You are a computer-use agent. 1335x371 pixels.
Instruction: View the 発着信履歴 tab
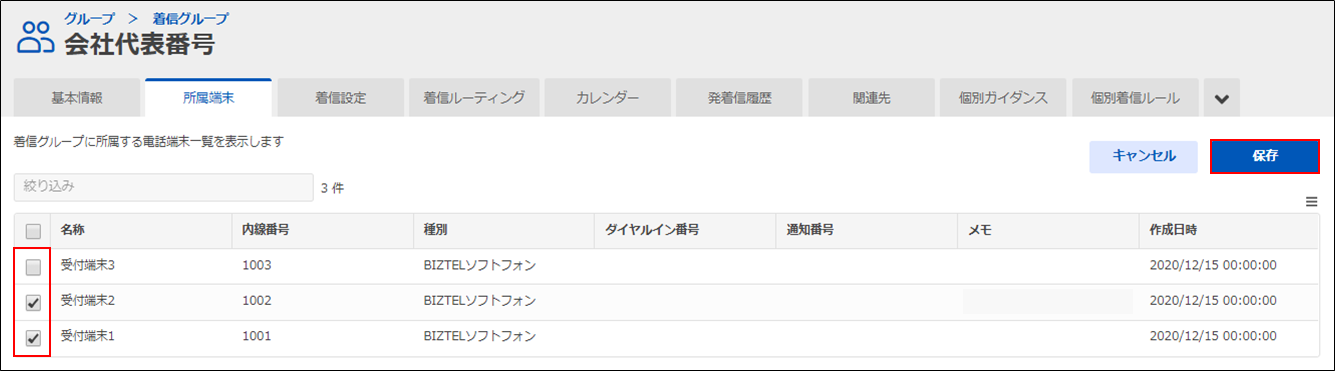click(739, 98)
